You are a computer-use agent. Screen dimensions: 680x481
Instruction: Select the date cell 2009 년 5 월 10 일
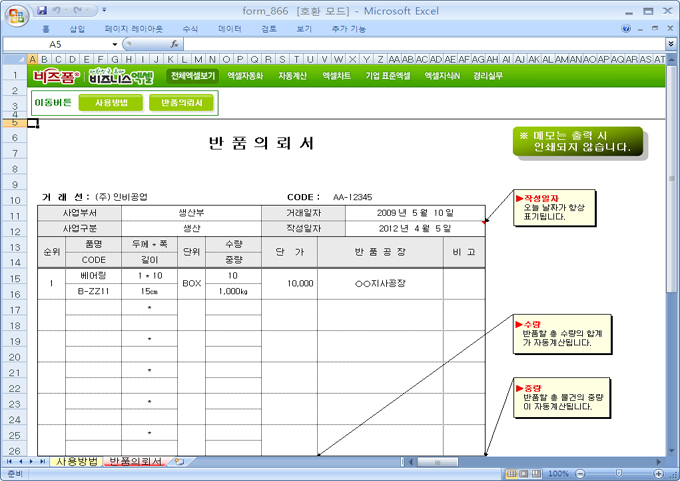pos(415,213)
